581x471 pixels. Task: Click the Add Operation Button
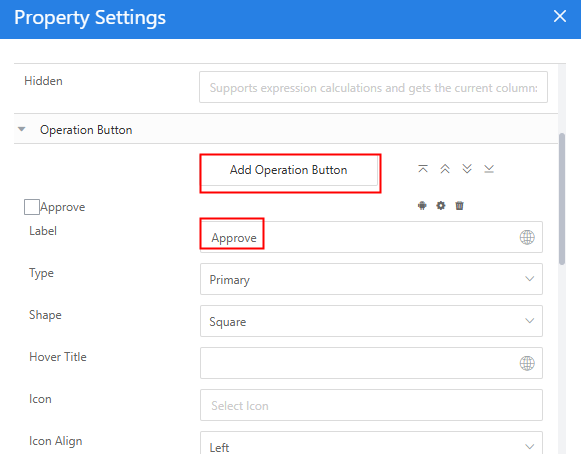click(289, 170)
